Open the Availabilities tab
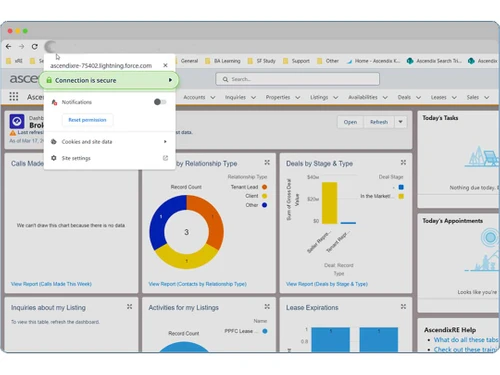The width and height of the screenshot is (500, 375). [363, 97]
